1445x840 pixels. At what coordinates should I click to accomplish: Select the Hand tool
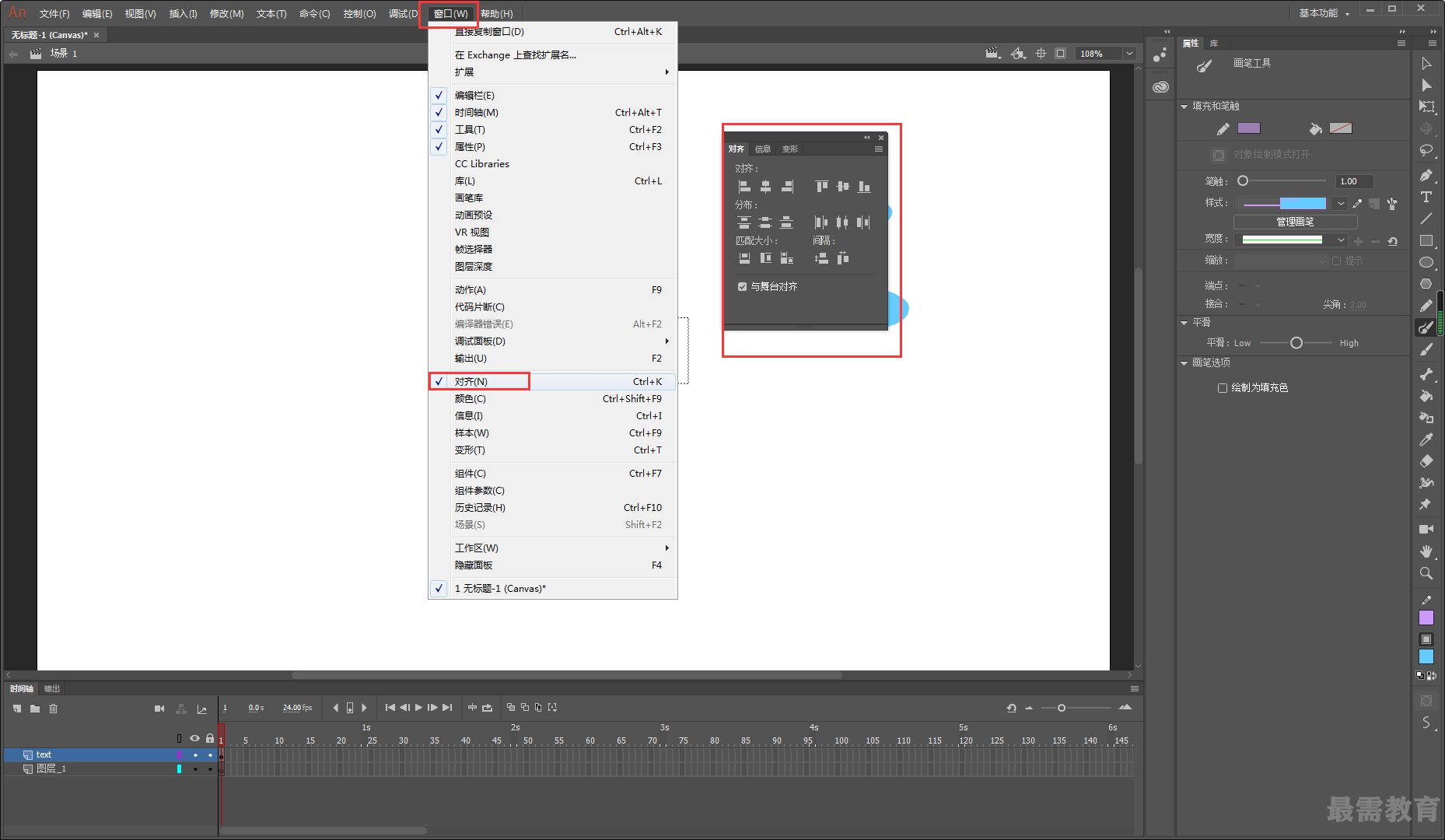[x=1426, y=551]
